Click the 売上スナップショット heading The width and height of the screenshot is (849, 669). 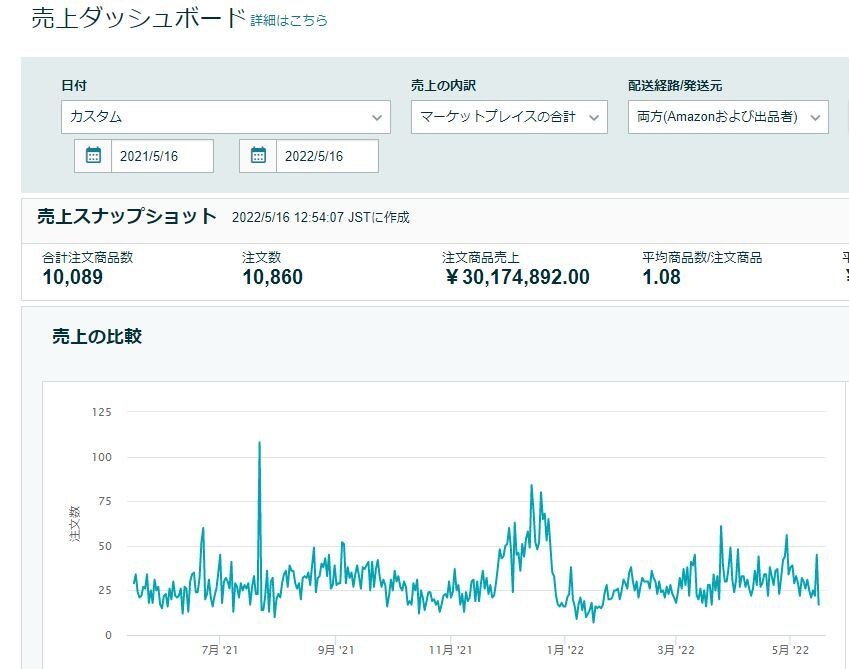pyautogui.click(x=127, y=217)
